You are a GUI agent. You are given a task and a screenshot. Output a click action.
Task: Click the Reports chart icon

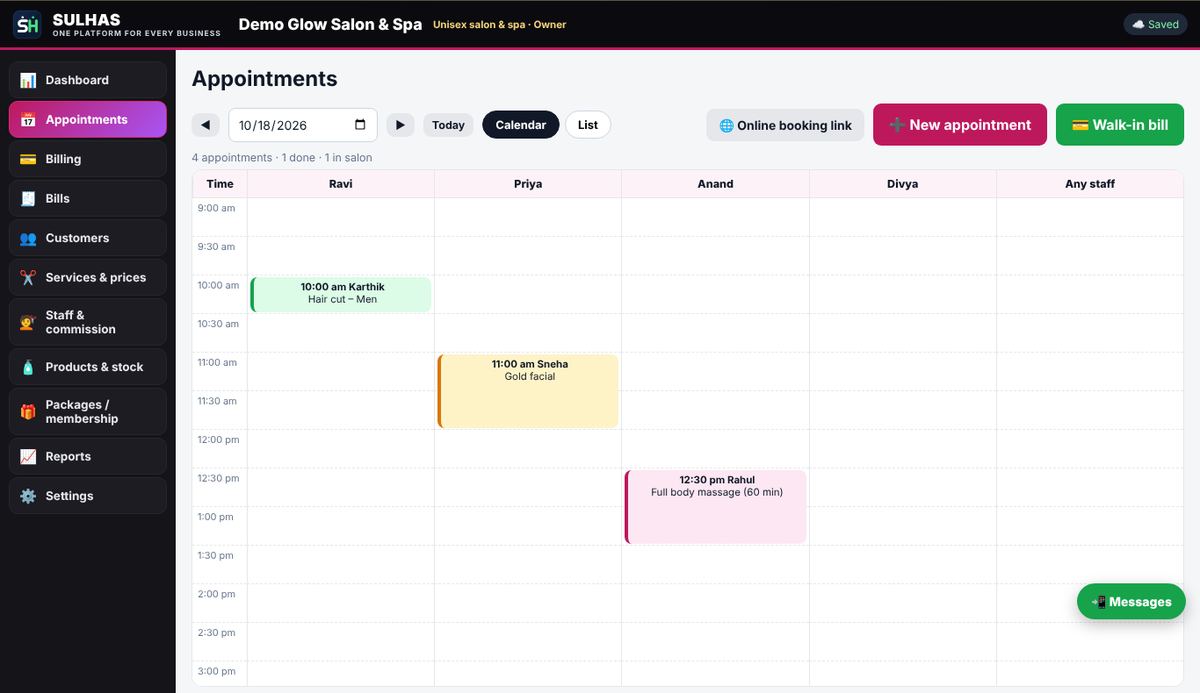pos(28,457)
